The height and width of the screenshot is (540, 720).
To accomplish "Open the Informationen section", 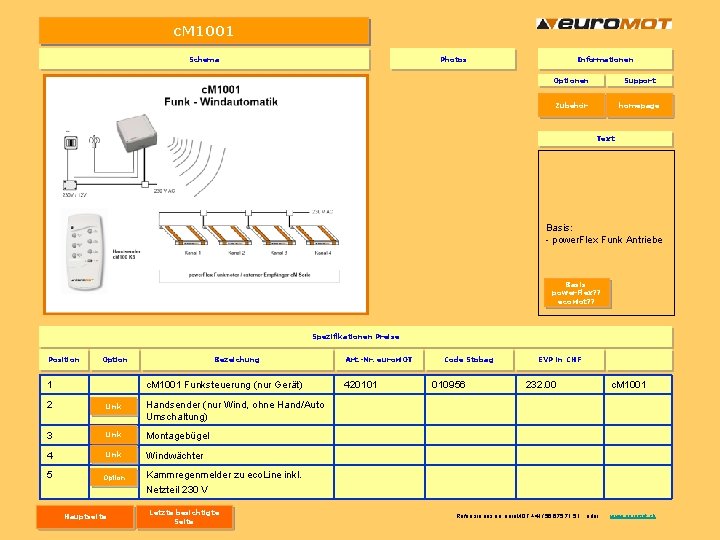I will 605,59.
